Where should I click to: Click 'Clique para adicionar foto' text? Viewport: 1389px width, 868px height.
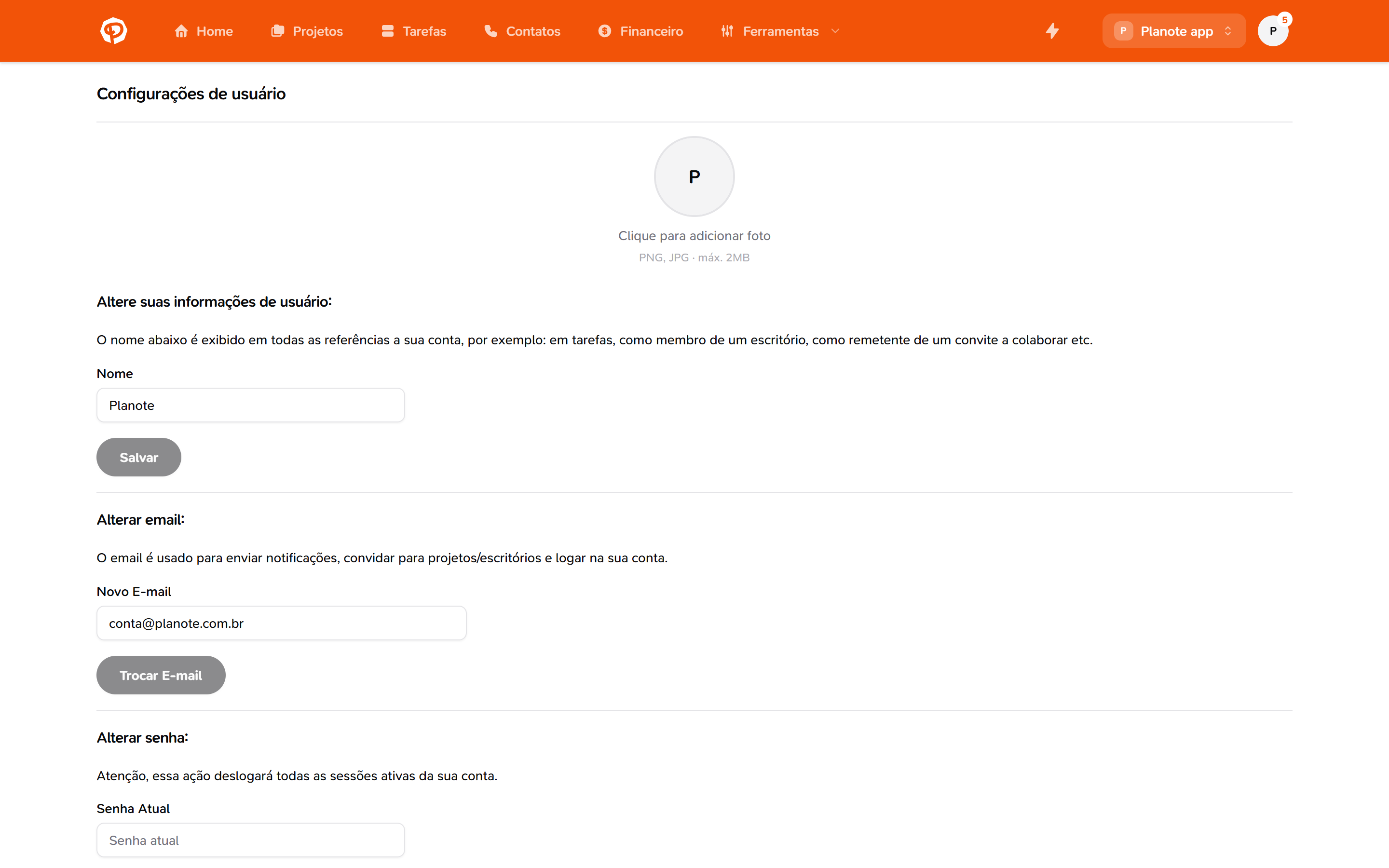(694, 236)
